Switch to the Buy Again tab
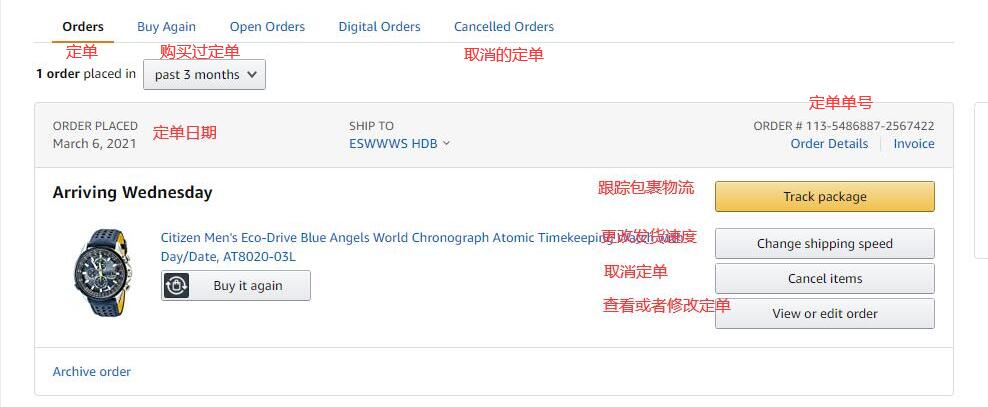988x407 pixels. pos(166,27)
